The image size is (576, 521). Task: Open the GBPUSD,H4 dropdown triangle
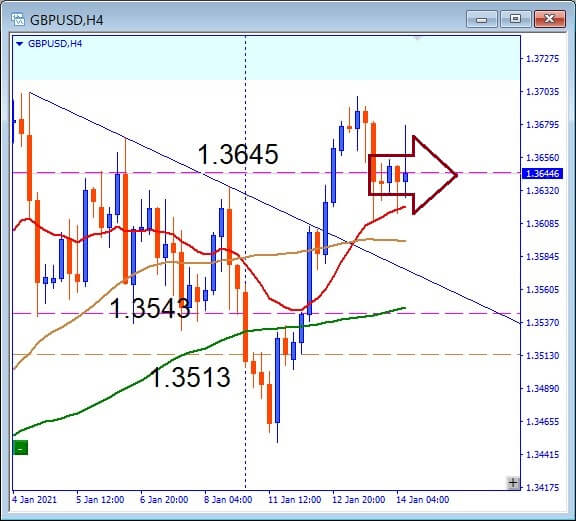pos(20,44)
